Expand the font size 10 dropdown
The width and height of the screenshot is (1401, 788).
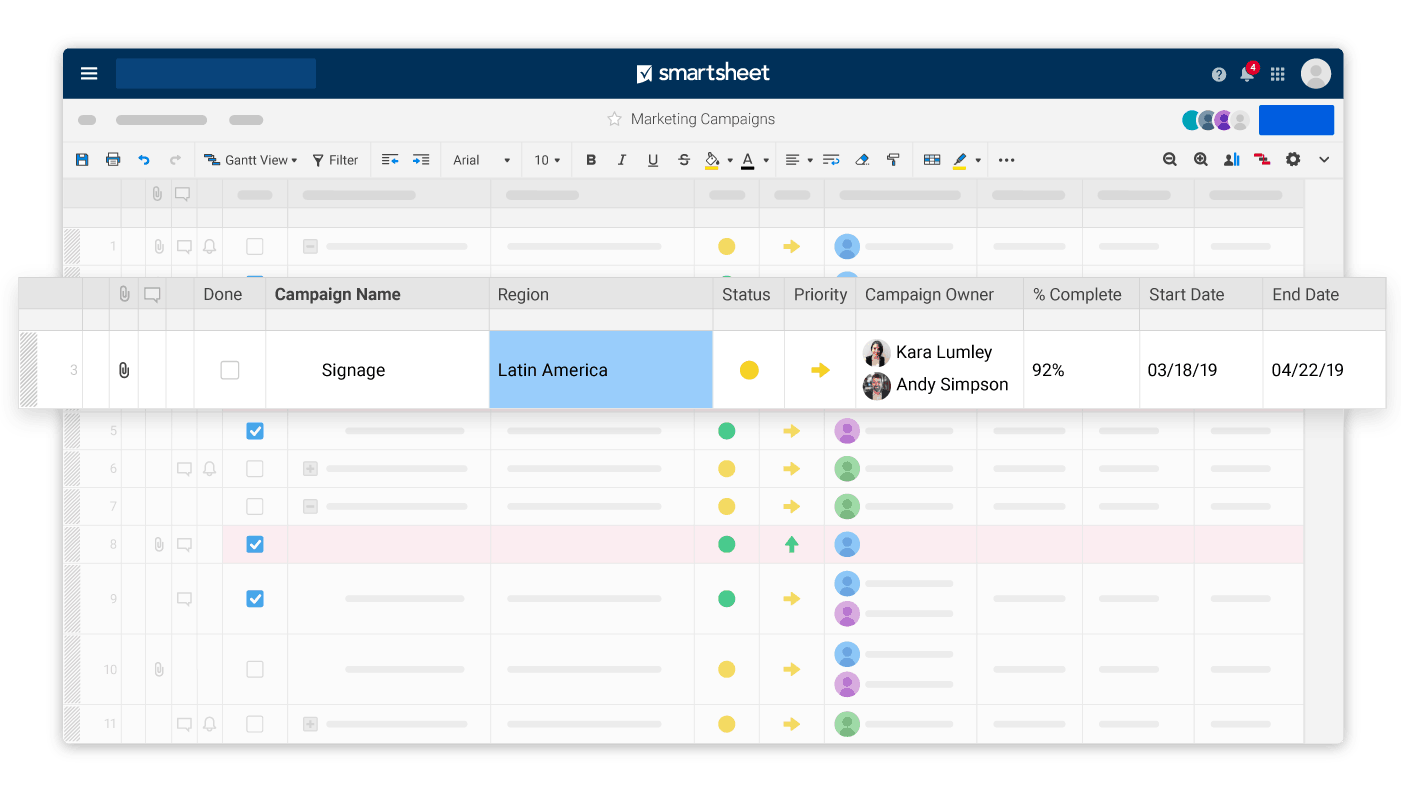click(x=547, y=160)
